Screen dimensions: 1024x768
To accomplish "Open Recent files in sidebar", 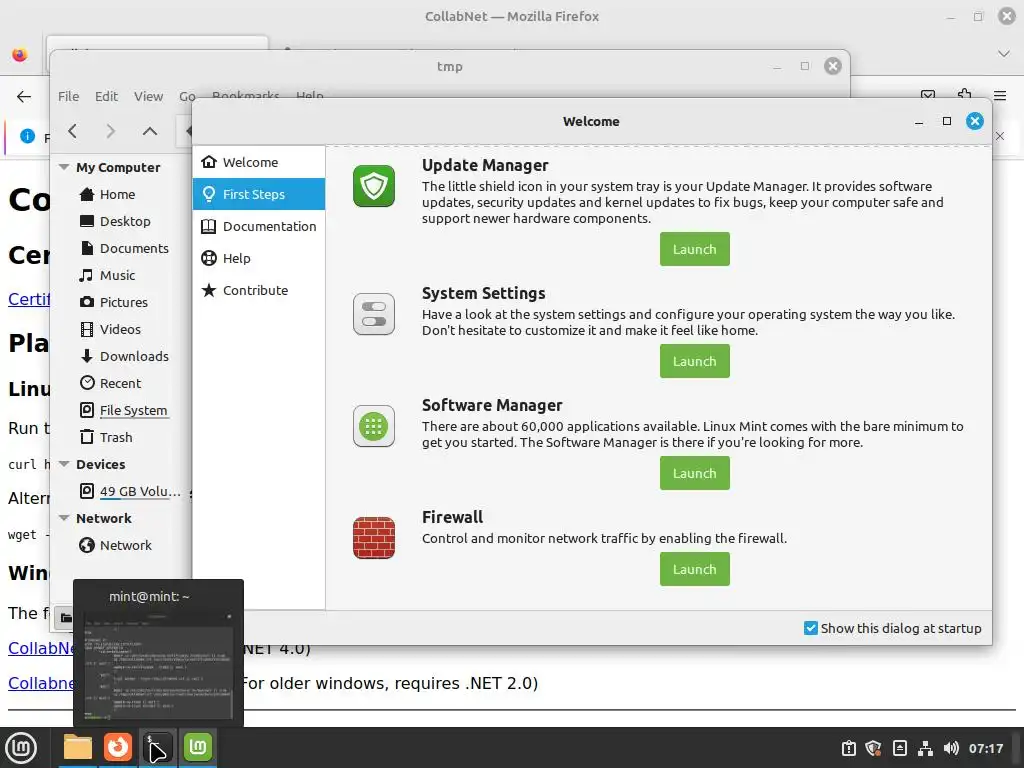I will point(121,383).
